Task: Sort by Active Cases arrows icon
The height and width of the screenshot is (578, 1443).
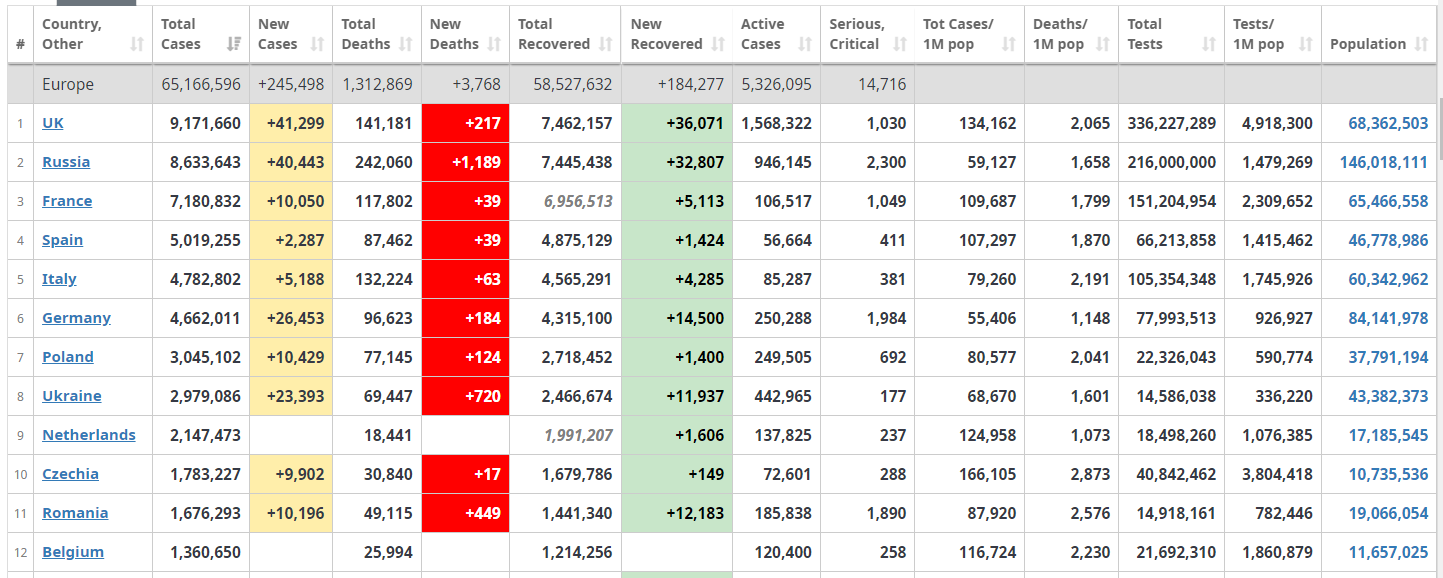Action: [x=805, y=44]
